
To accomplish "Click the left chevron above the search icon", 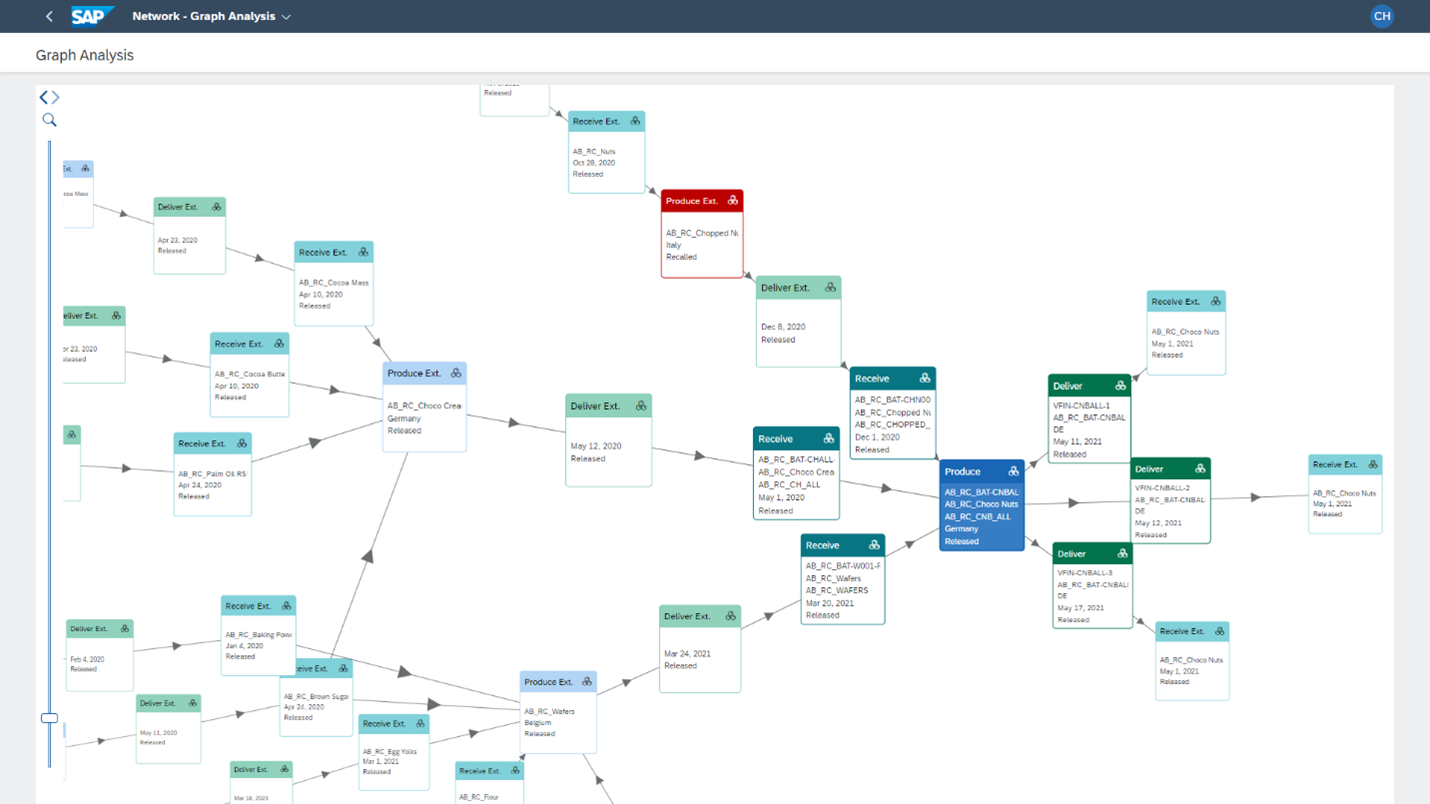I will (x=43, y=97).
